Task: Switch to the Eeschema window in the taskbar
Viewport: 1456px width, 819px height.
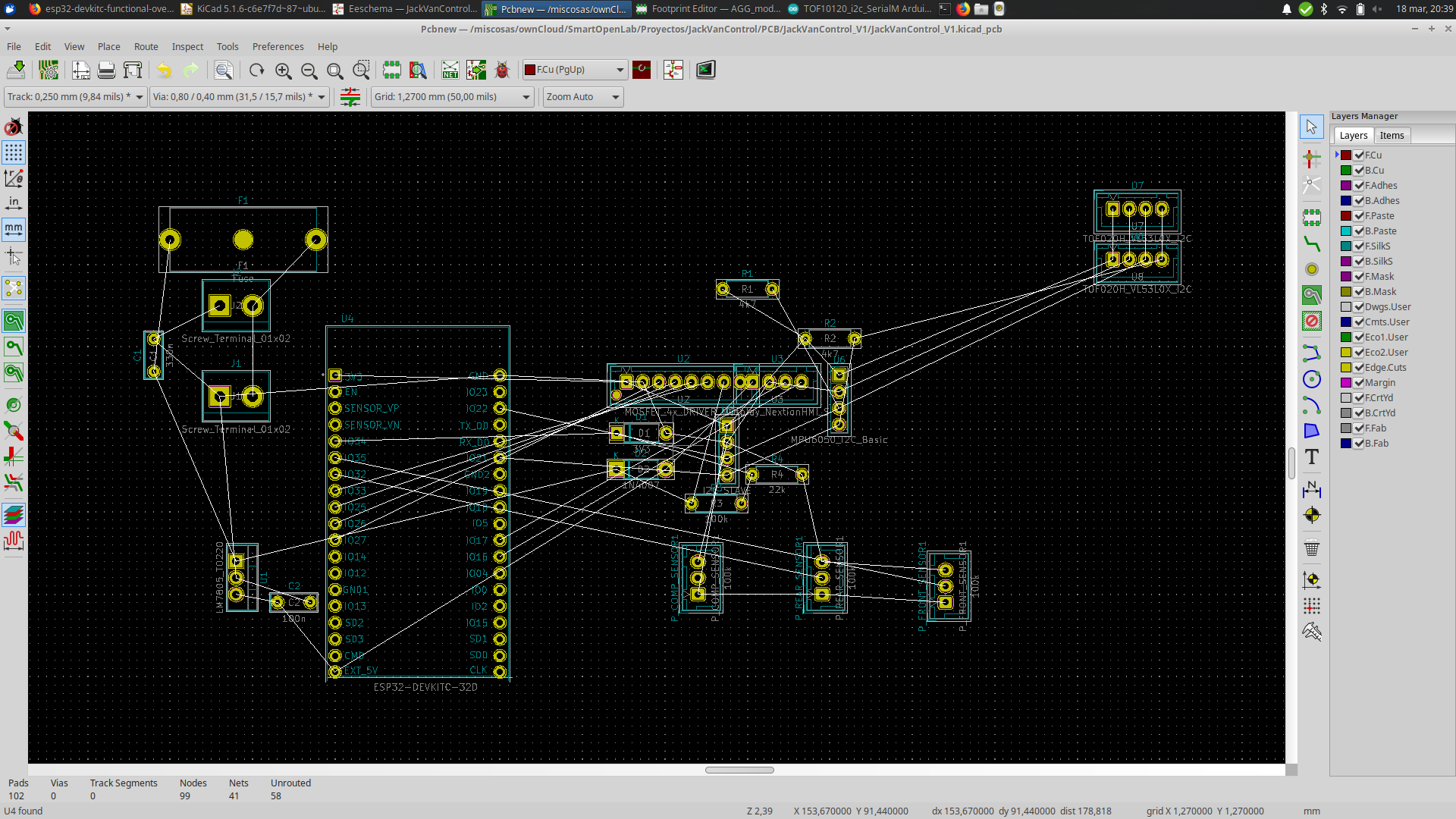Action: pos(405,9)
